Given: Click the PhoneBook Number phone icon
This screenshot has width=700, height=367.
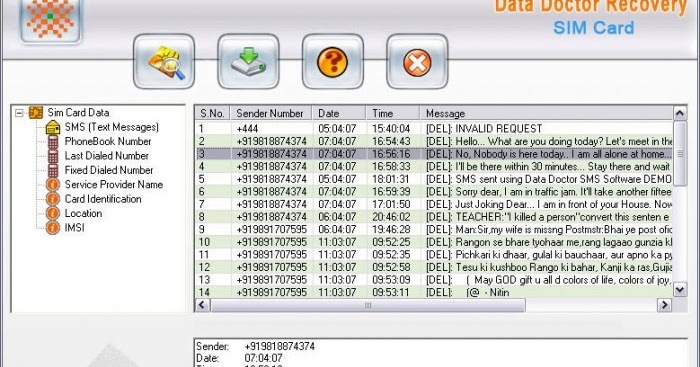Looking at the screenshot, I should (53, 142).
